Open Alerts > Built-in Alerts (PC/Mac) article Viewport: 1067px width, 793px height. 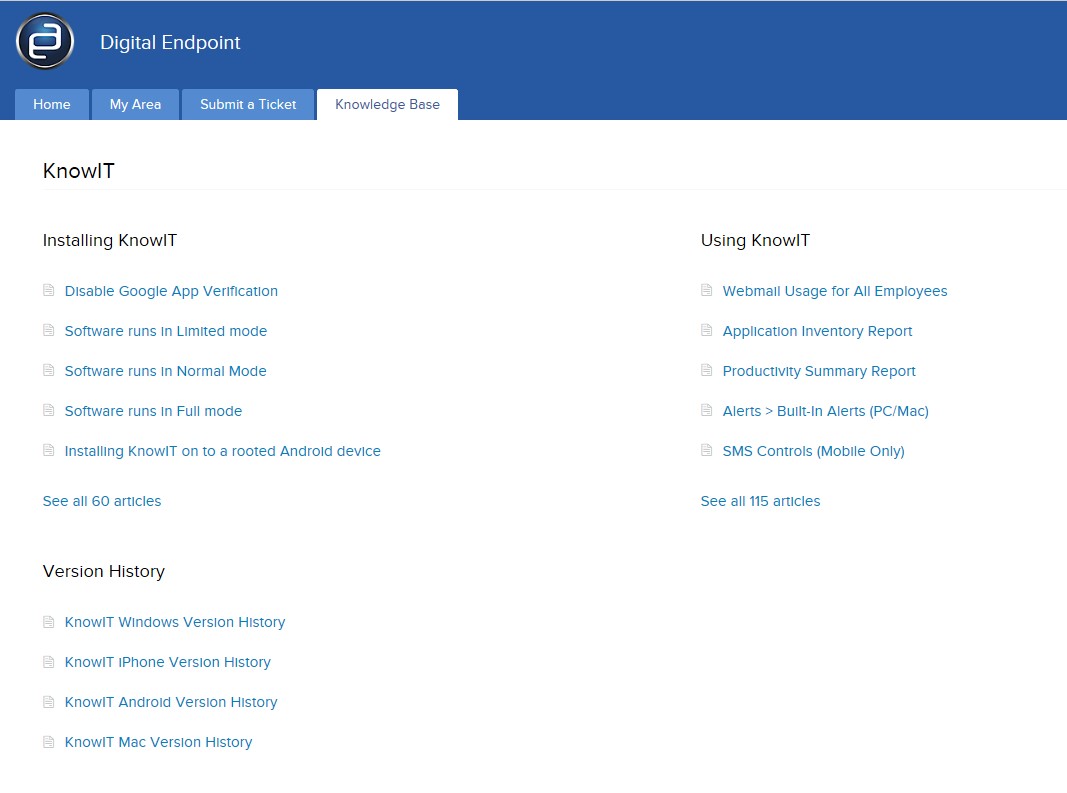pos(825,411)
